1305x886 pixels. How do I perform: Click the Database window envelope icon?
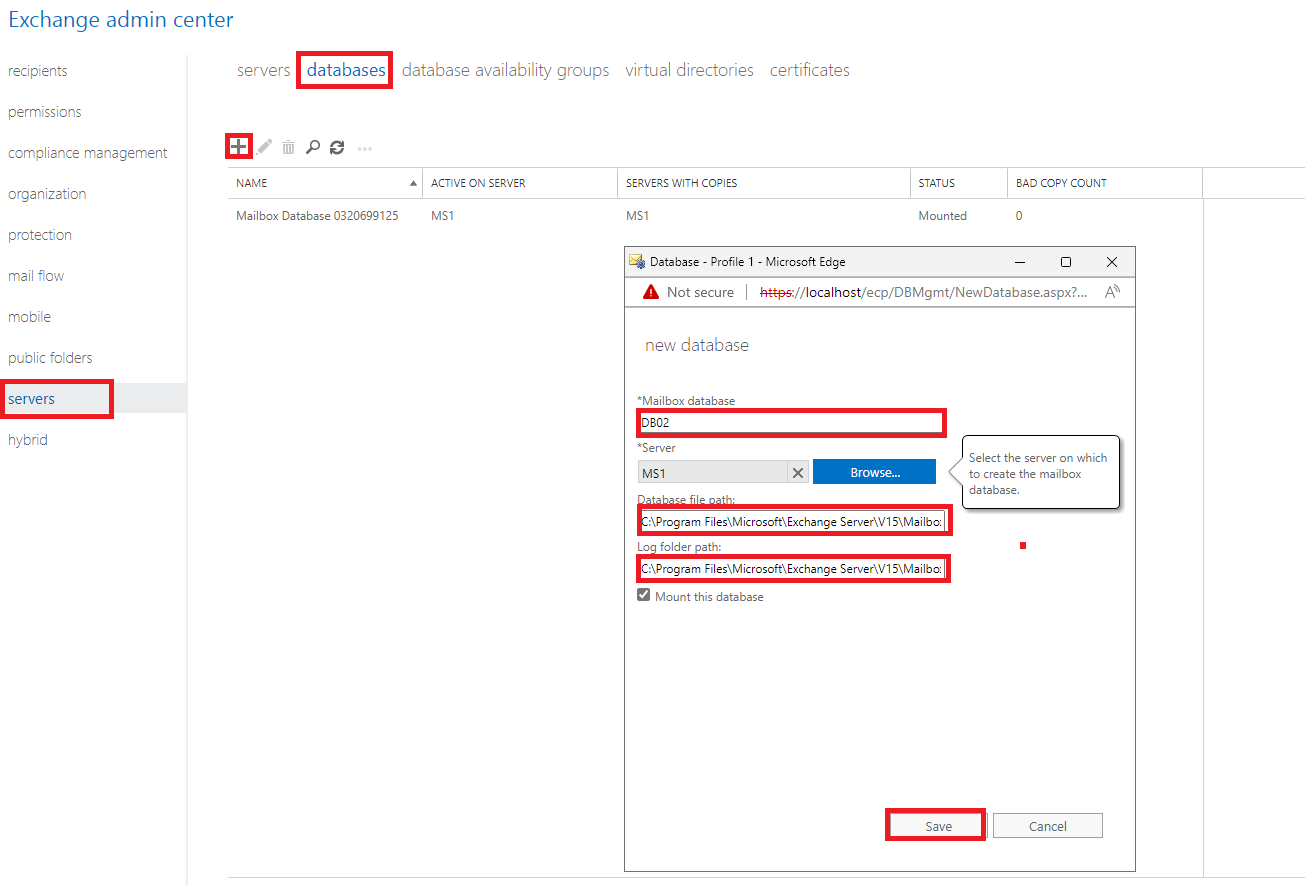[636, 261]
